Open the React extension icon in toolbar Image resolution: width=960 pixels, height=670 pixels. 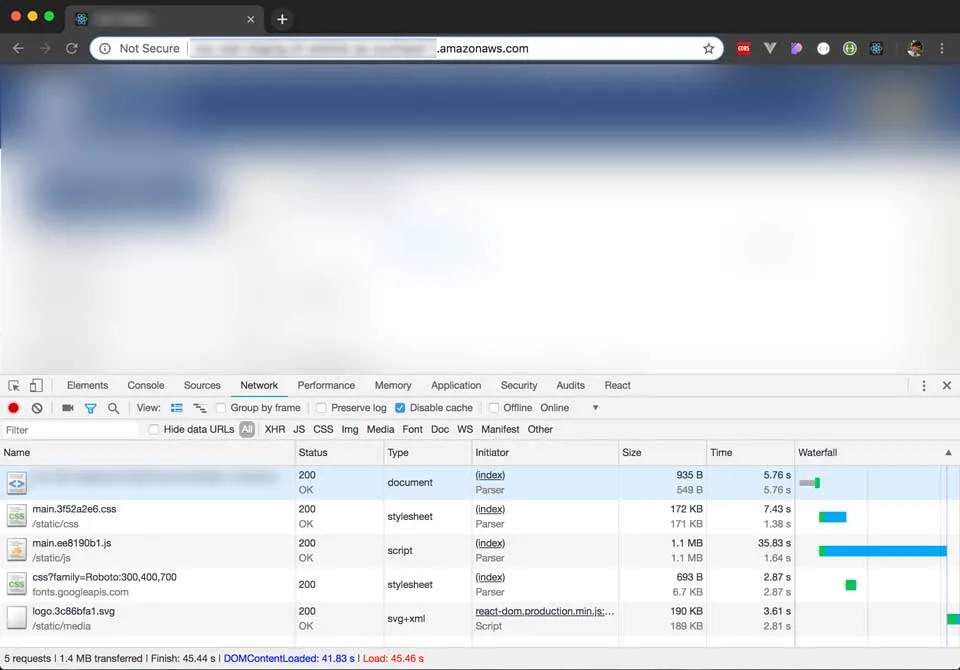pos(876,48)
